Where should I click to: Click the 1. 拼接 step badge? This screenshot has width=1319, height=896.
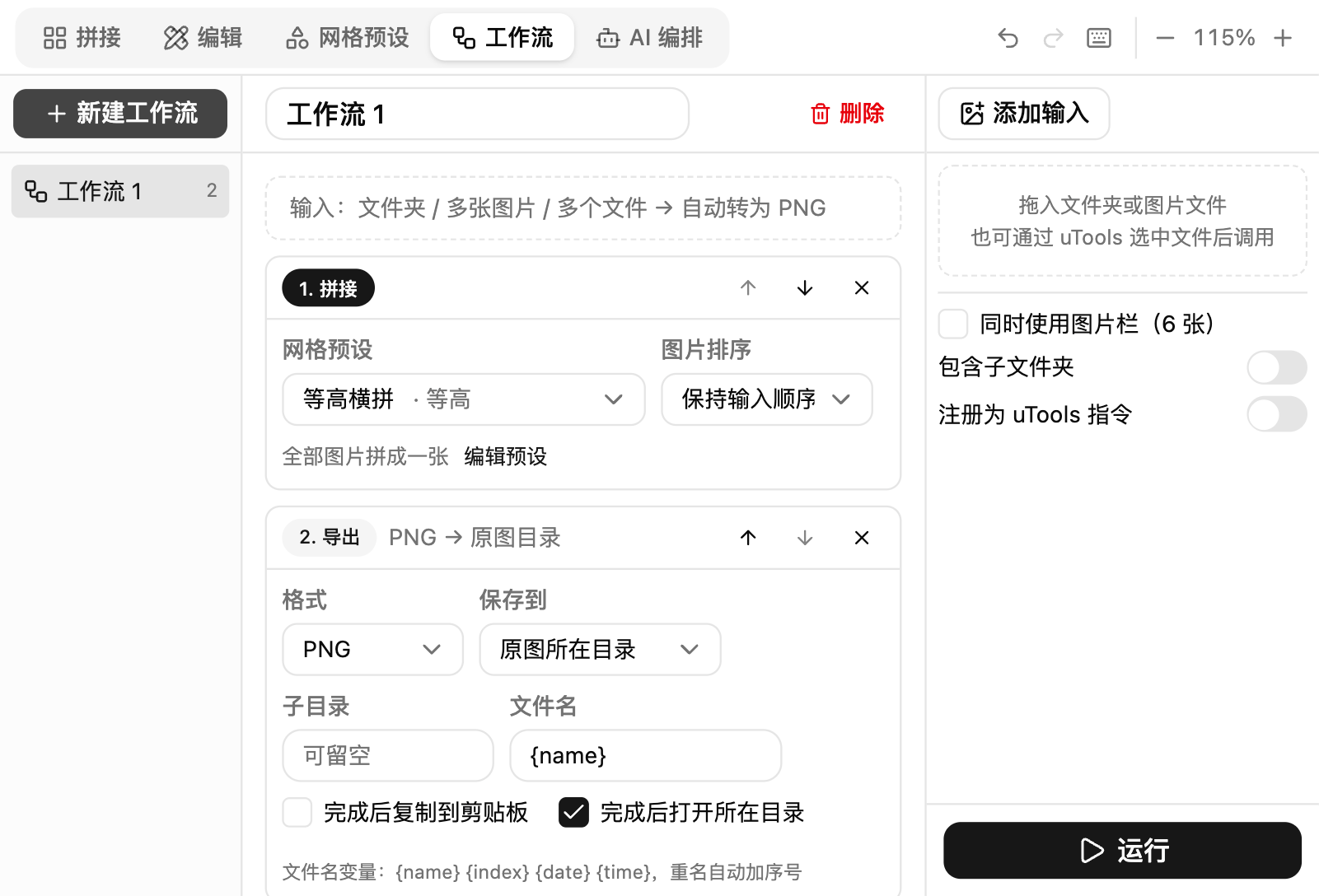[x=329, y=288]
